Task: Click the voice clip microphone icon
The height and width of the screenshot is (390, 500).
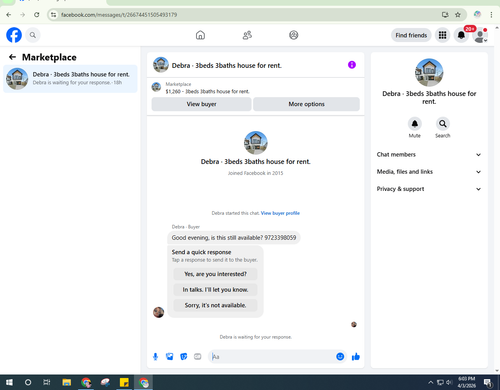Action: 155,357
